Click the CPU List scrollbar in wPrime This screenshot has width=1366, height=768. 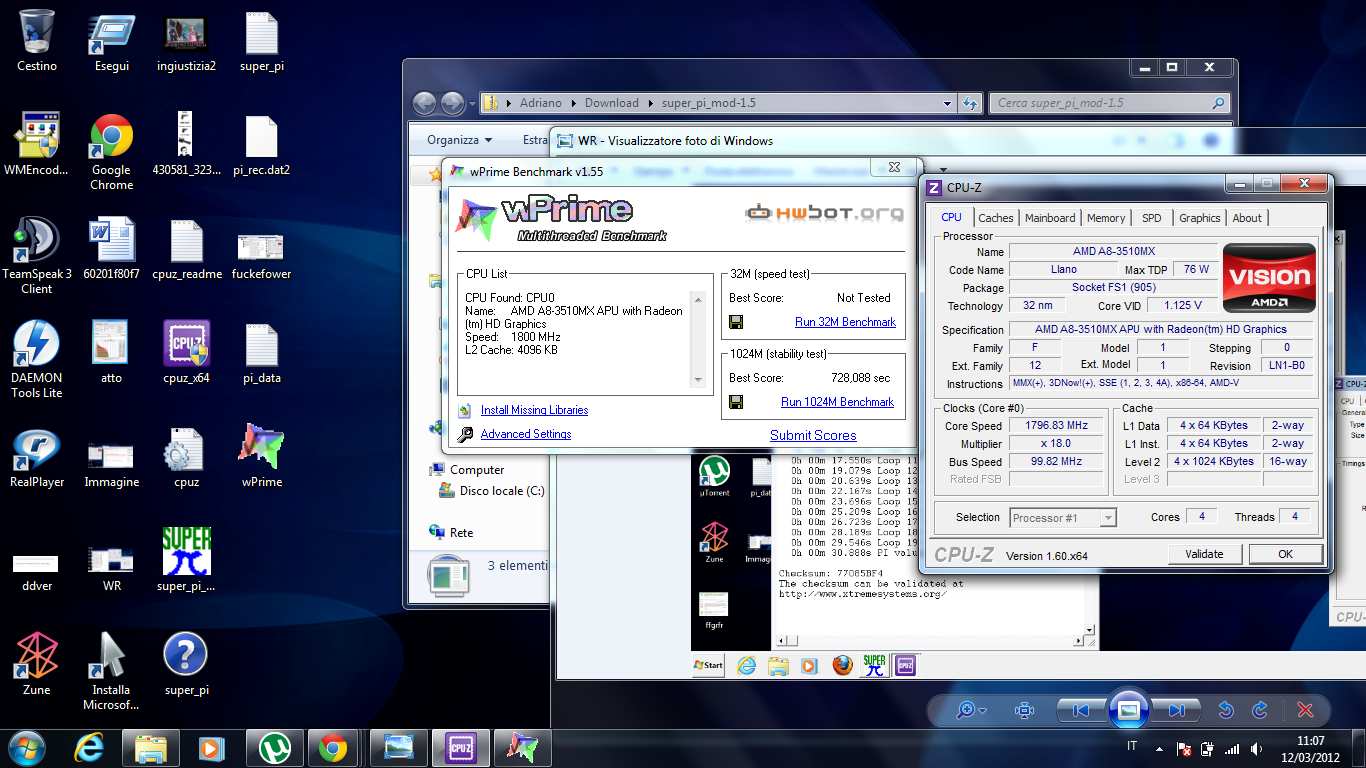(x=698, y=339)
